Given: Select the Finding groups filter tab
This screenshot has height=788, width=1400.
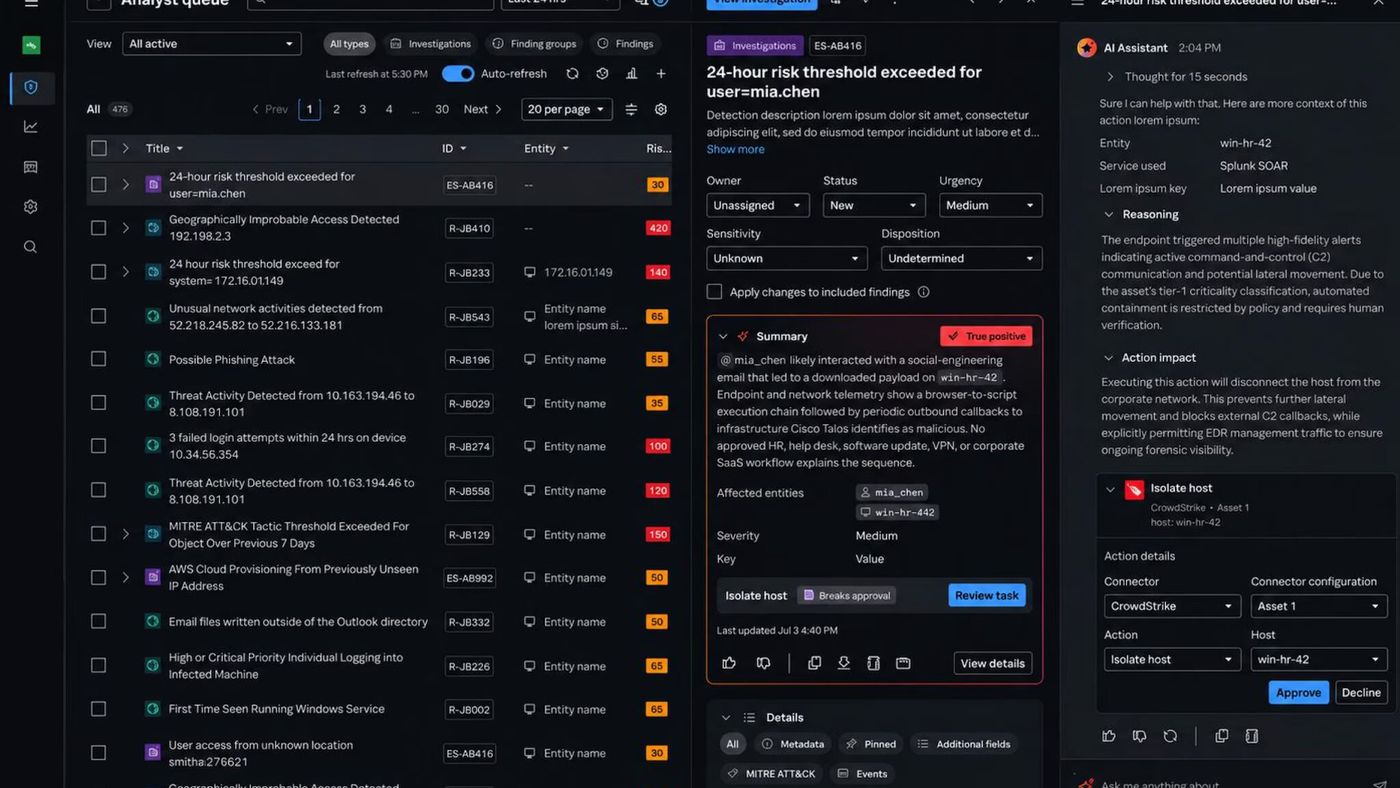Looking at the screenshot, I should pos(534,44).
